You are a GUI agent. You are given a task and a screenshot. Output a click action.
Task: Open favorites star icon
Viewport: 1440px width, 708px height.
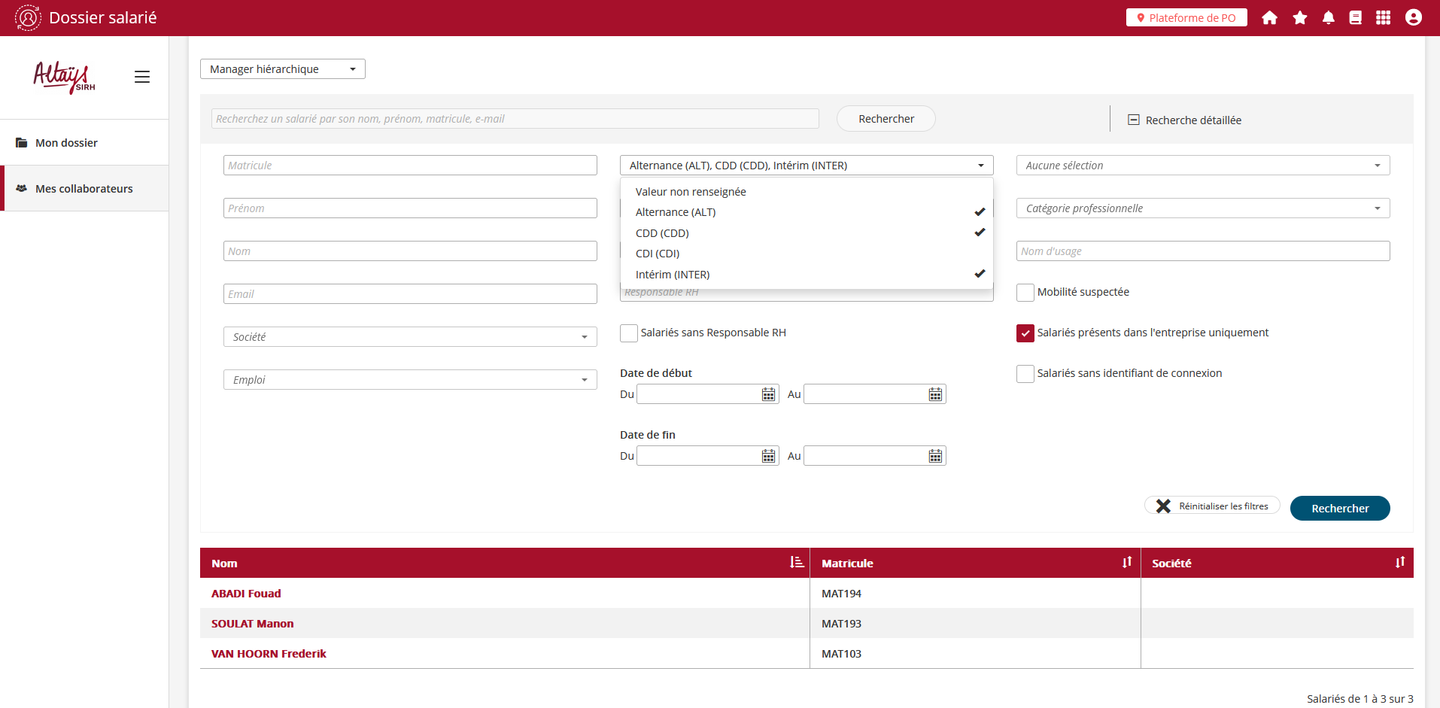tap(1299, 18)
